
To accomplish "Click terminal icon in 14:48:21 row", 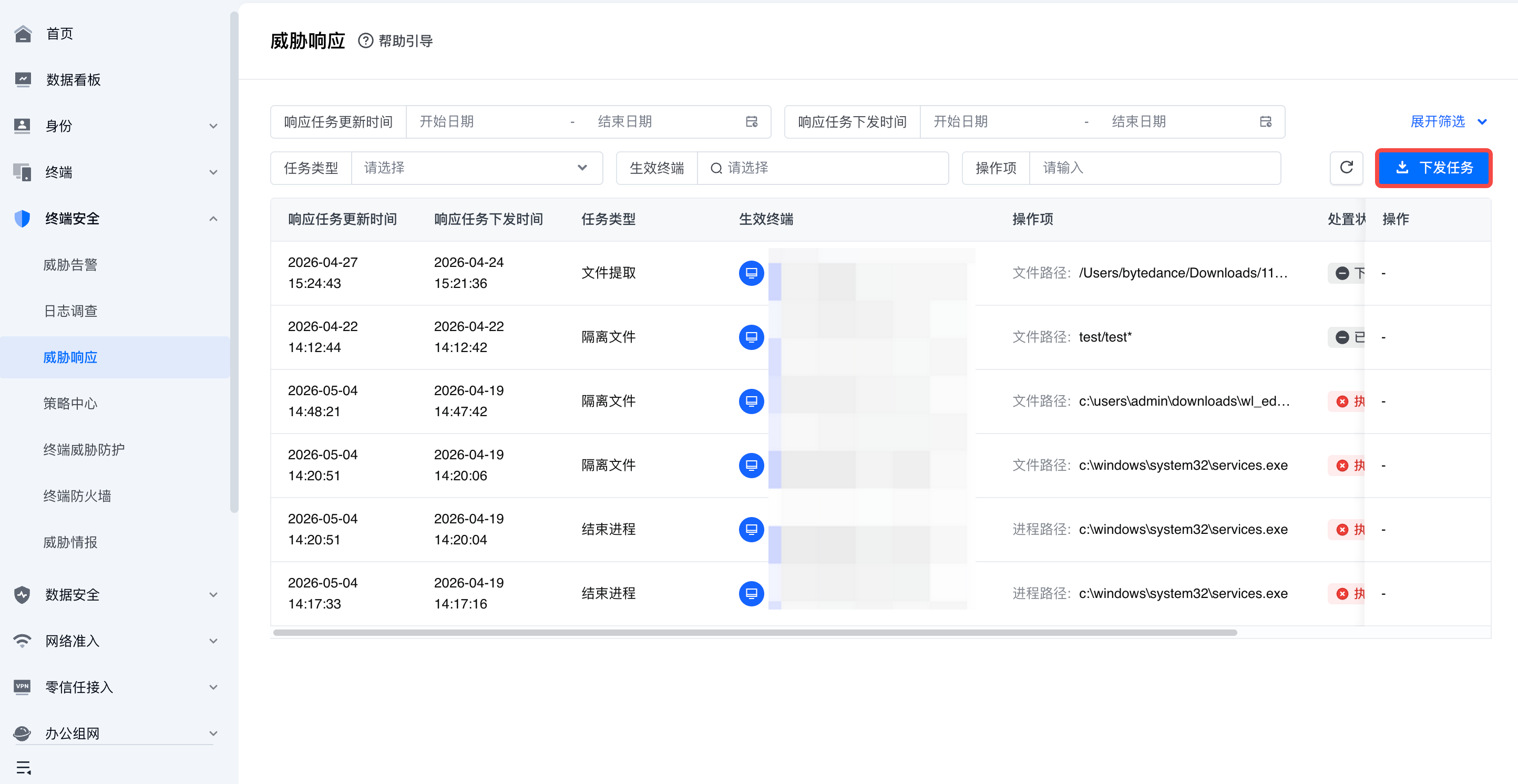I will click(751, 401).
